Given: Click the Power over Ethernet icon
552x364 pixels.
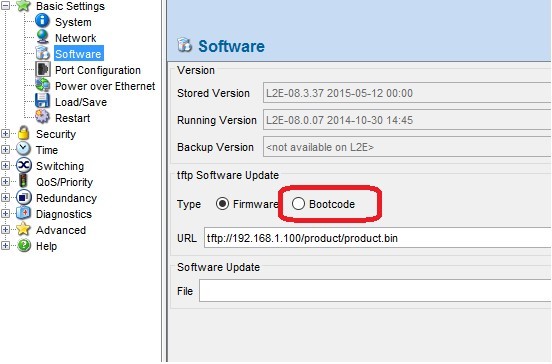Looking at the screenshot, I should (x=43, y=85).
